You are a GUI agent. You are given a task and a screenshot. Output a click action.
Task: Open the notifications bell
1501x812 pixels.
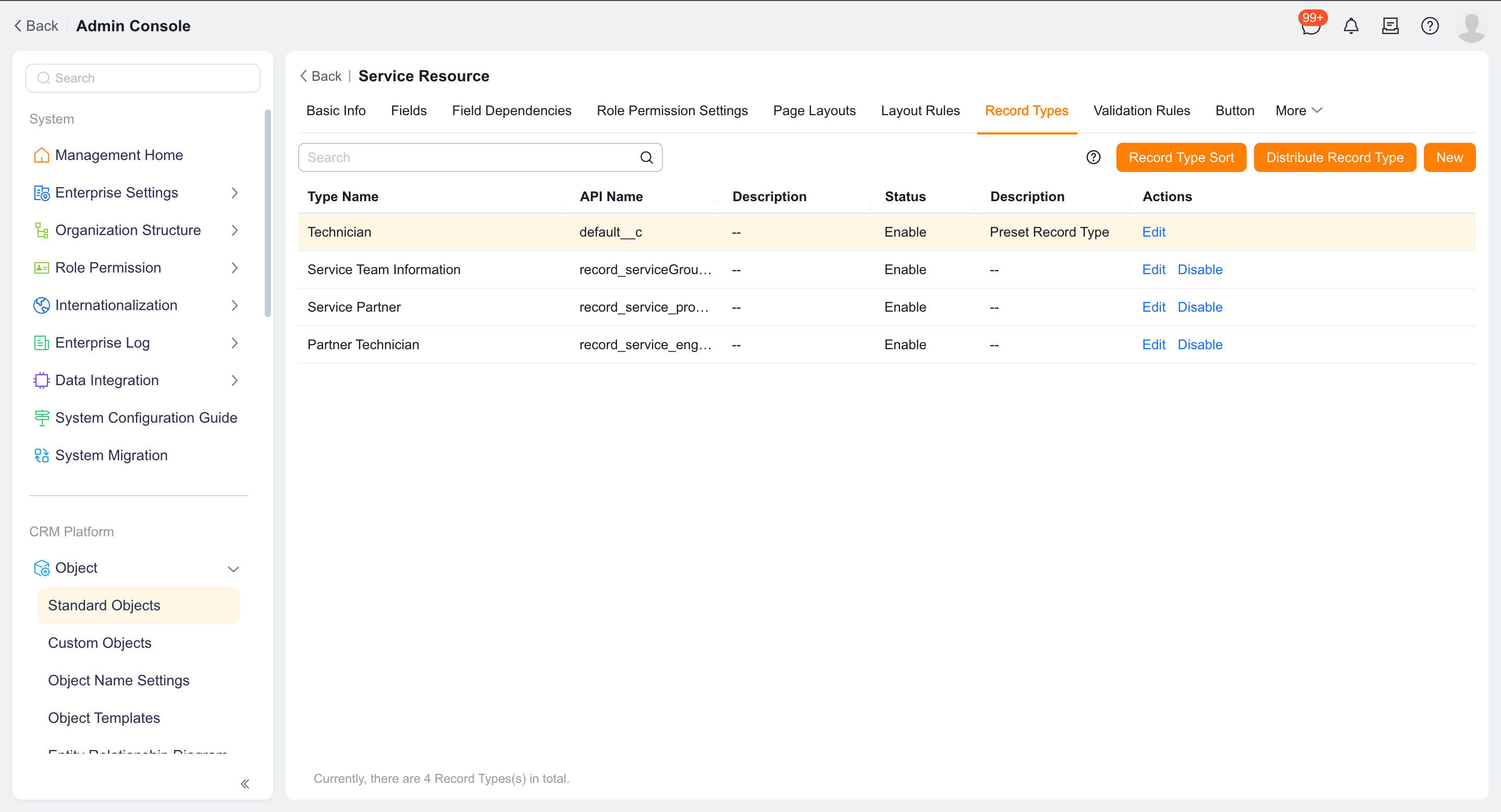[1351, 26]
